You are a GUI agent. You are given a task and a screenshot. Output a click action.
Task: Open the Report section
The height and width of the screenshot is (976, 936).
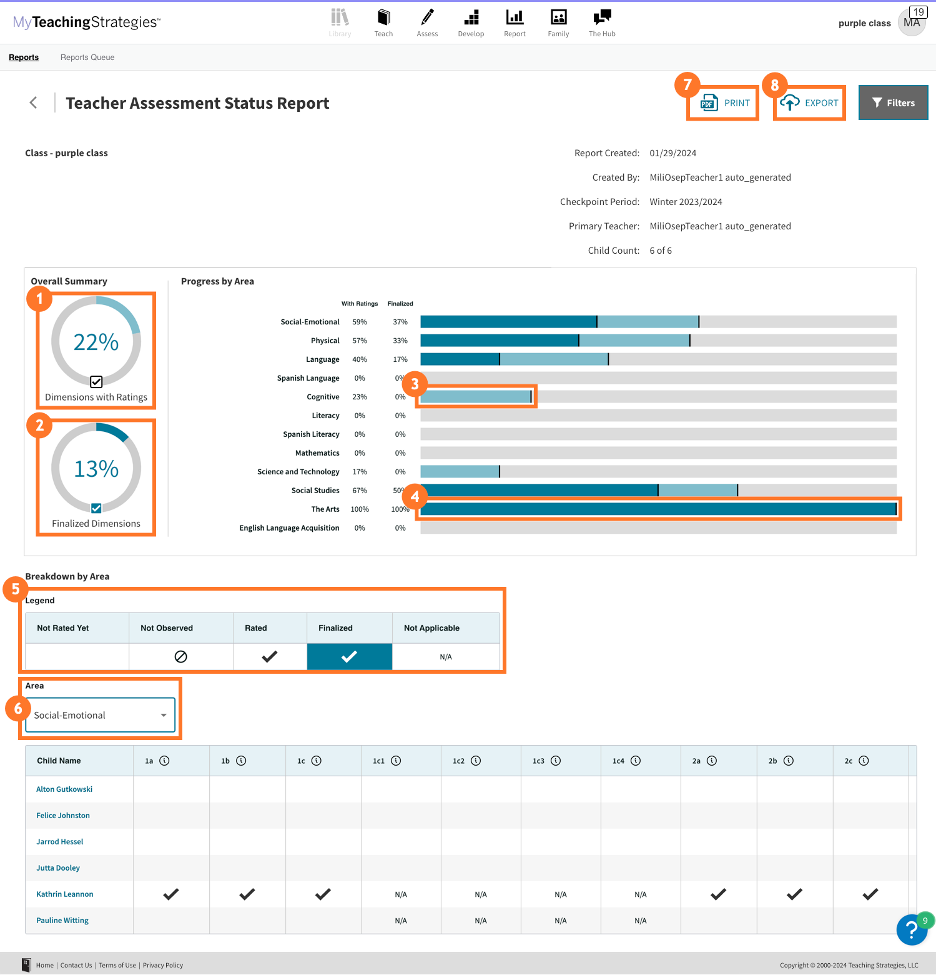514,20
